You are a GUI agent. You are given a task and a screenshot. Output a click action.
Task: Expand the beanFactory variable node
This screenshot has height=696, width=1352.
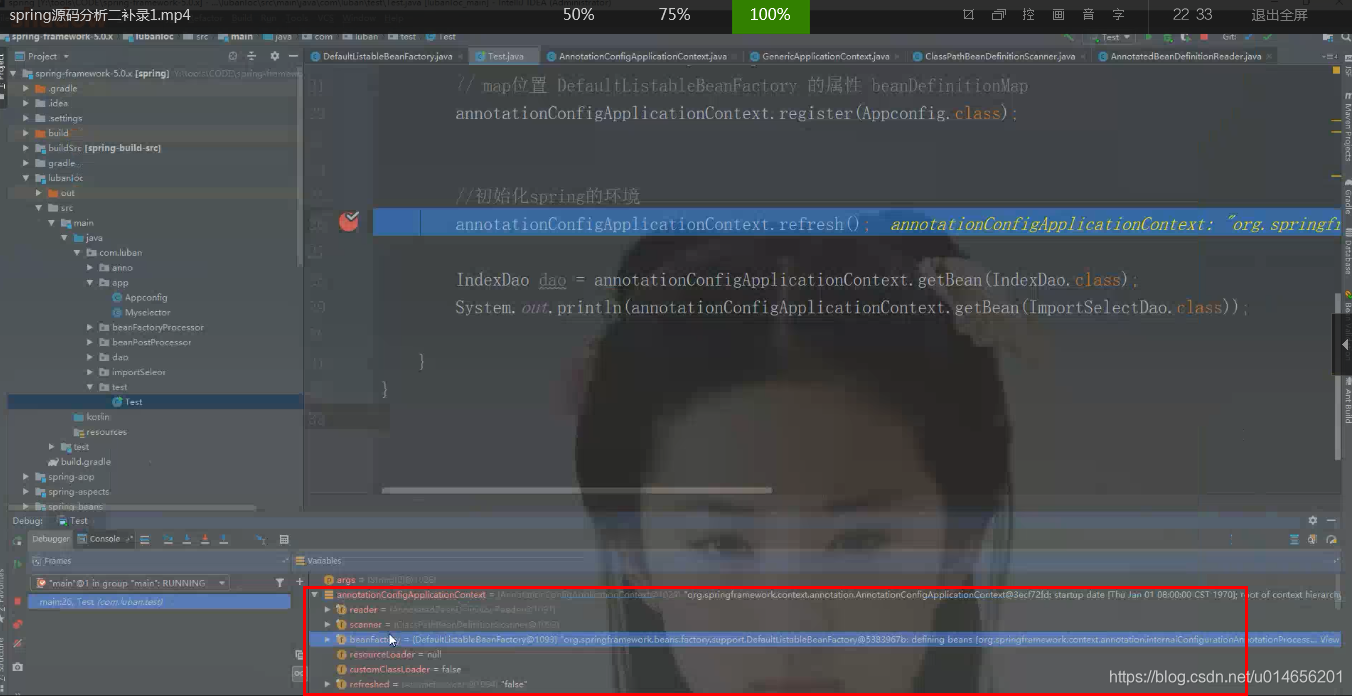click(327, 639)
